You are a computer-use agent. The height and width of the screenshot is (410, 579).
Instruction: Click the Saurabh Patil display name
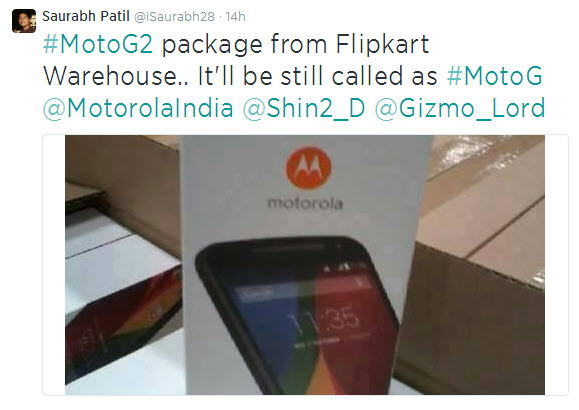pyautogui.click(x=86, y=16)
